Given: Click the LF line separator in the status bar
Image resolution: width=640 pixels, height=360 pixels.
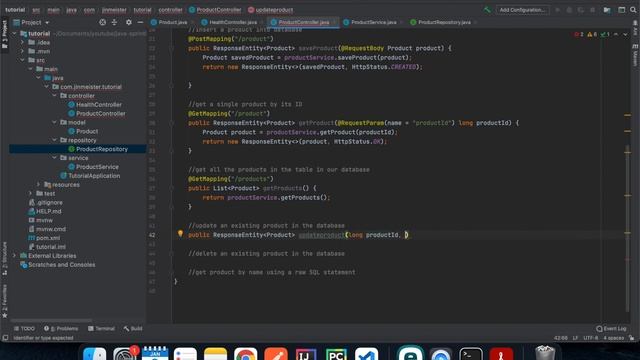Looking at the screenshot, I should 575,338.
